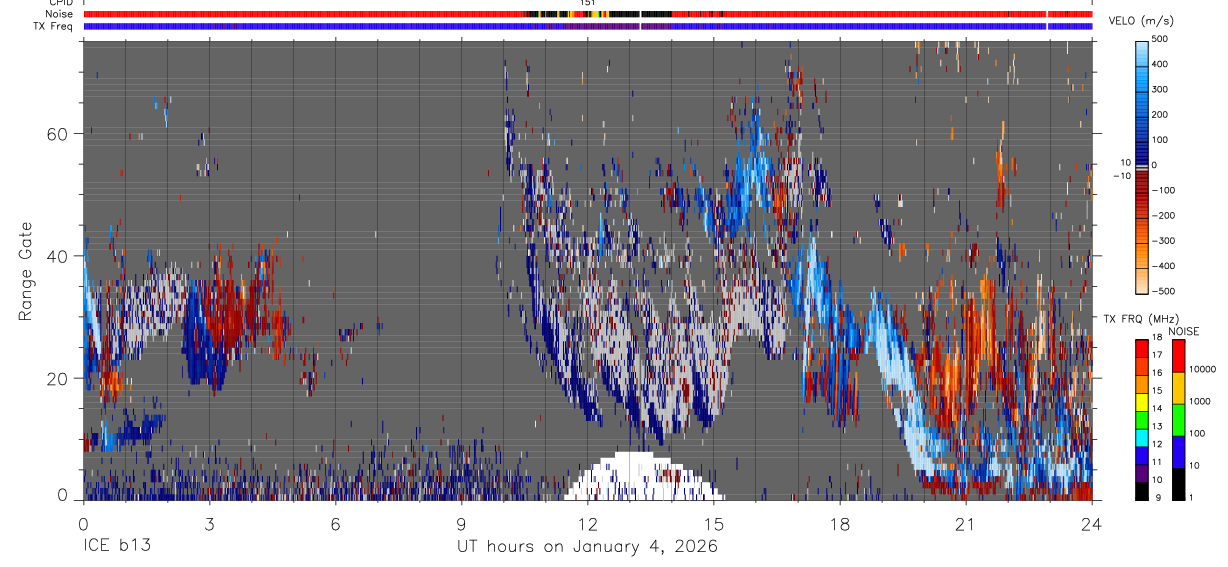
Task: Click x-axis tick label 24
Action: click(x=1092, y=523)
